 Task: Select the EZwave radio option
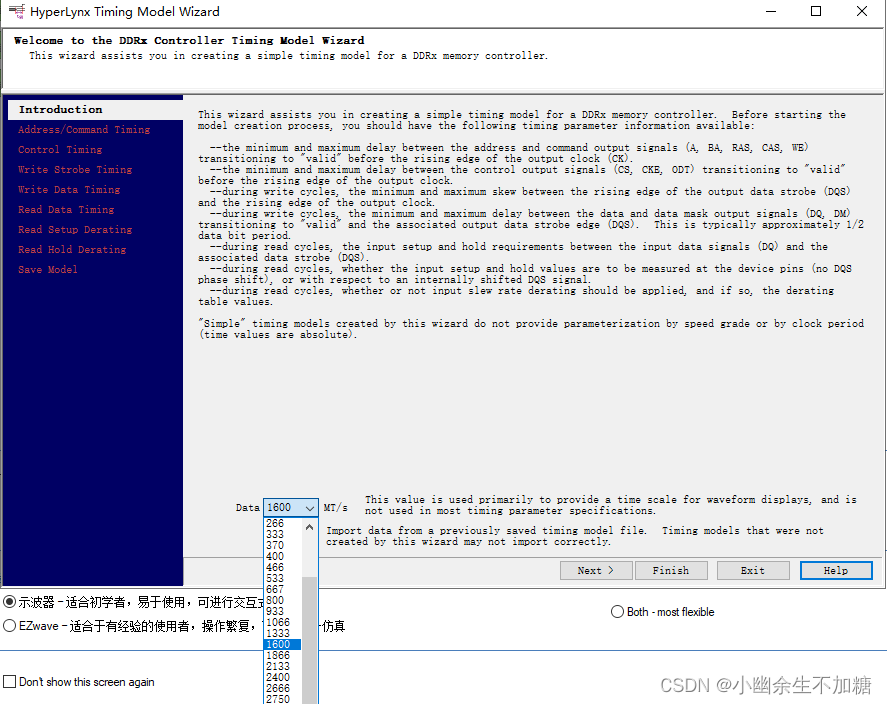(x=10, y=626)
